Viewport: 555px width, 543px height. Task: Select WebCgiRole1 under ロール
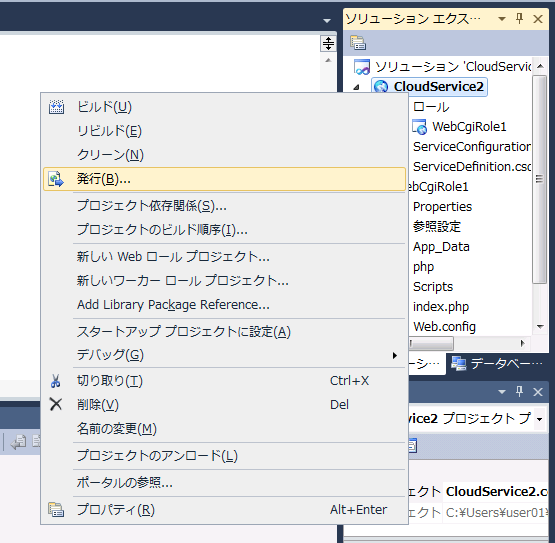tap(469, 127)
